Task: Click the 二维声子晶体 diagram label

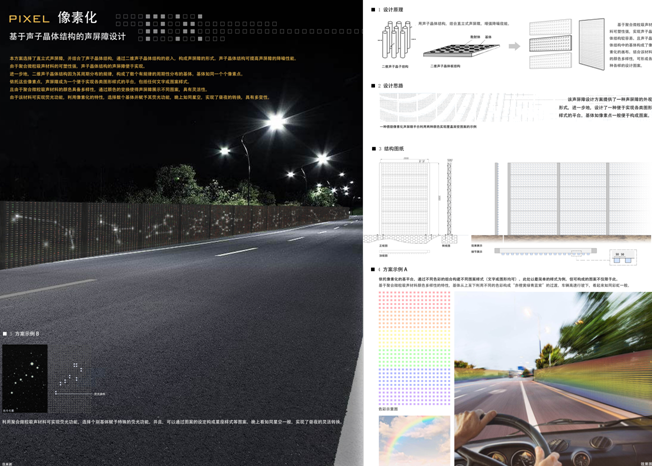Action: [395, 66]
